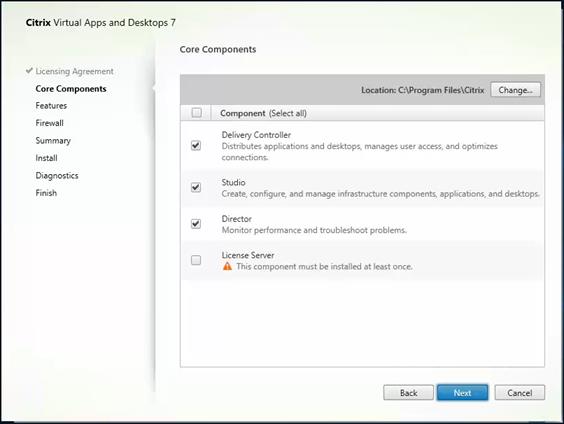Click the Licensing Agreement checkmark icon

point(29,70)
